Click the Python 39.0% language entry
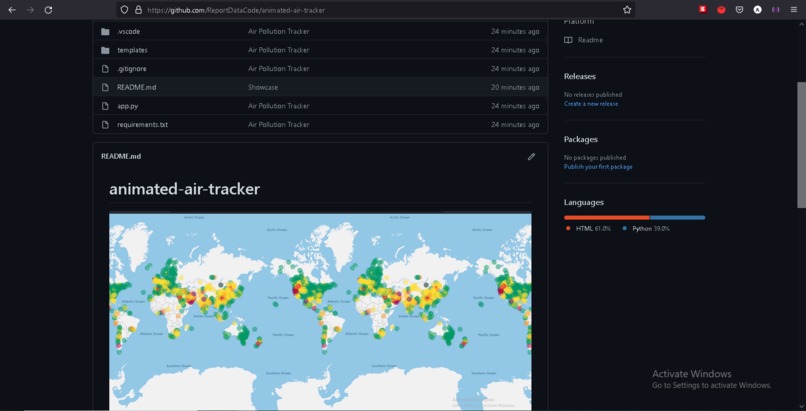The height and width of the screenshot is (411, 806). [x=646, y=229]
